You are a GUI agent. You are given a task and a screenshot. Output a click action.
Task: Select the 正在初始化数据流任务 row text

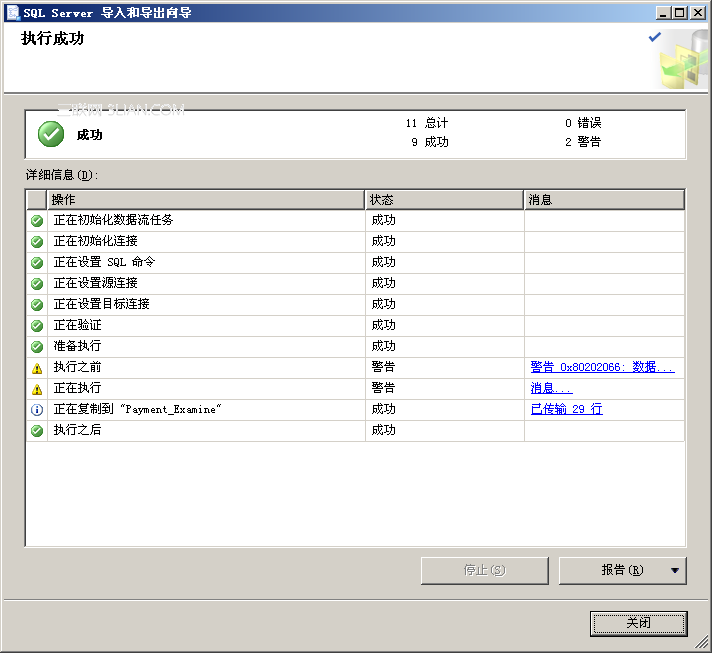tap(114, 220)
